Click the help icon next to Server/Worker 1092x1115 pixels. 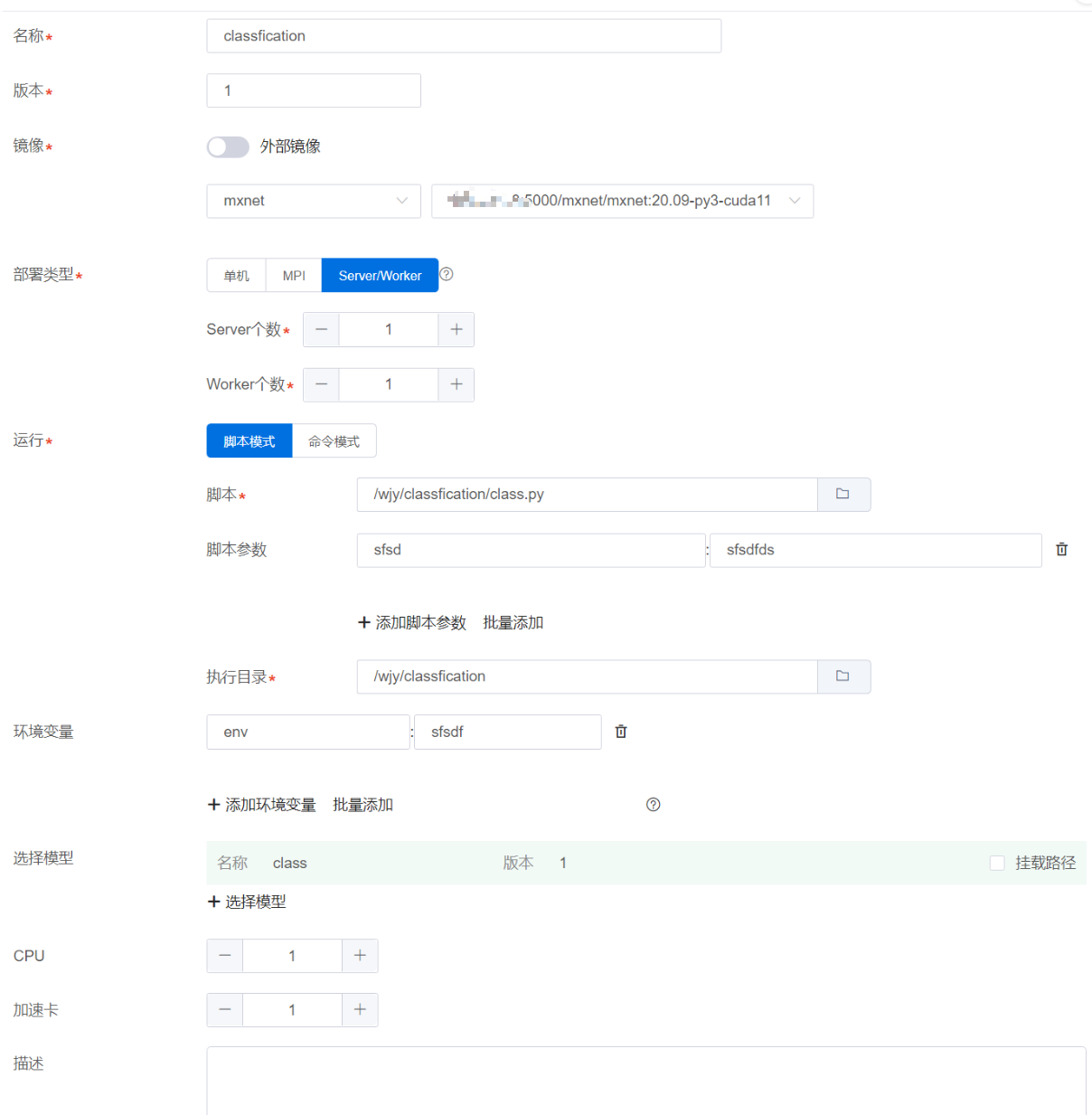tap(447, 275)
